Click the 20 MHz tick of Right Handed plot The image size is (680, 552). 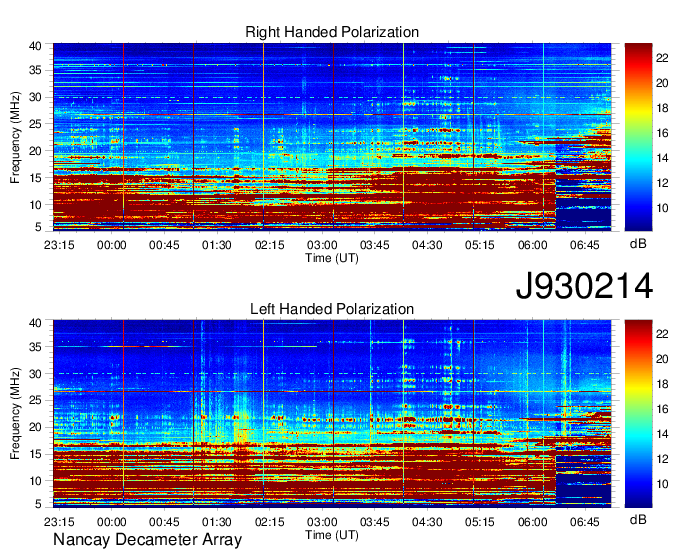36,151
